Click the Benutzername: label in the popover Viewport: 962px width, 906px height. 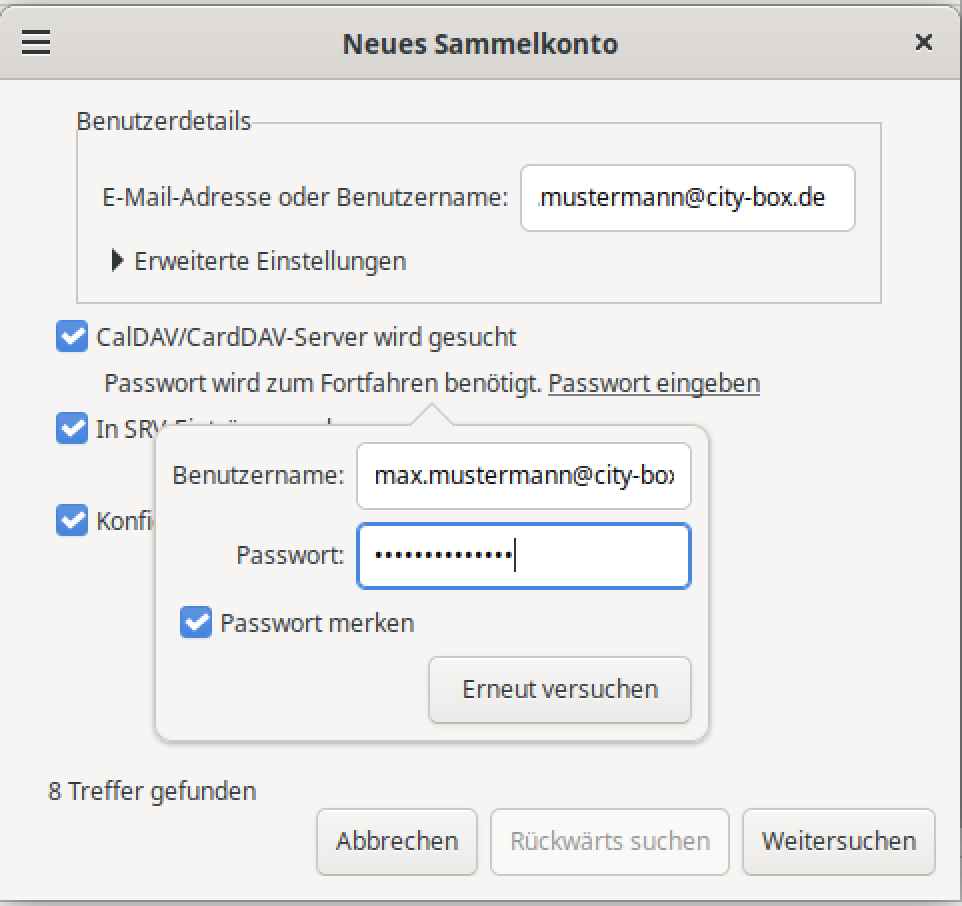(258, 475)
